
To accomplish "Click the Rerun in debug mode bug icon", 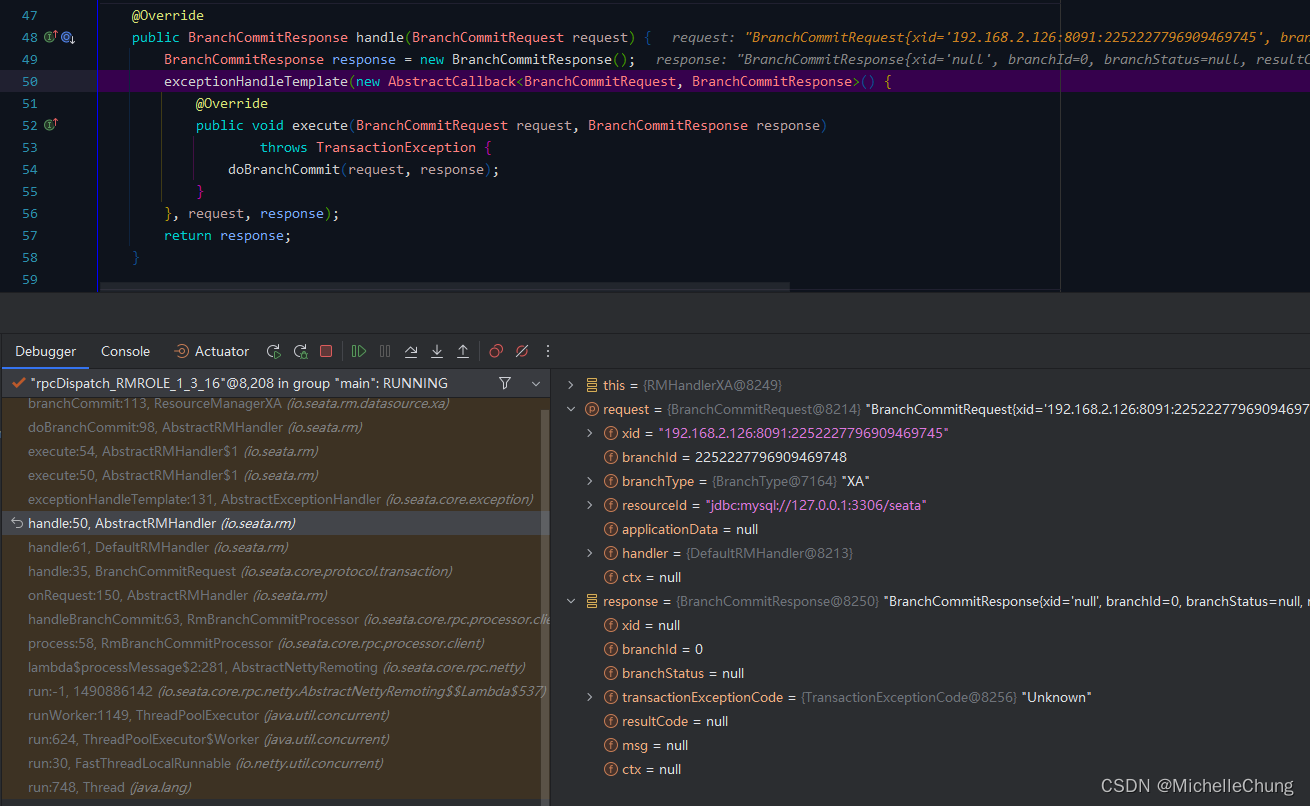I will pos(300,351).
